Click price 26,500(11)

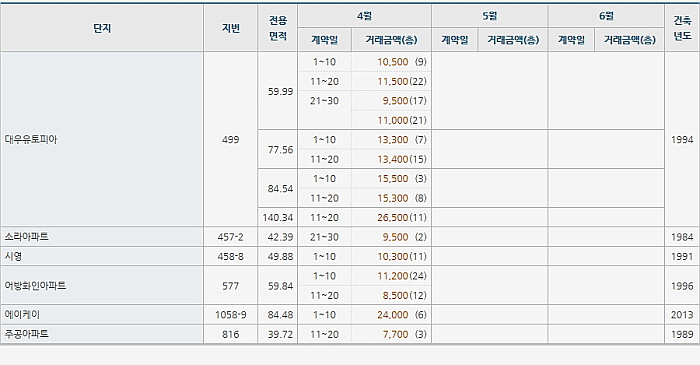tap(402, 218)
